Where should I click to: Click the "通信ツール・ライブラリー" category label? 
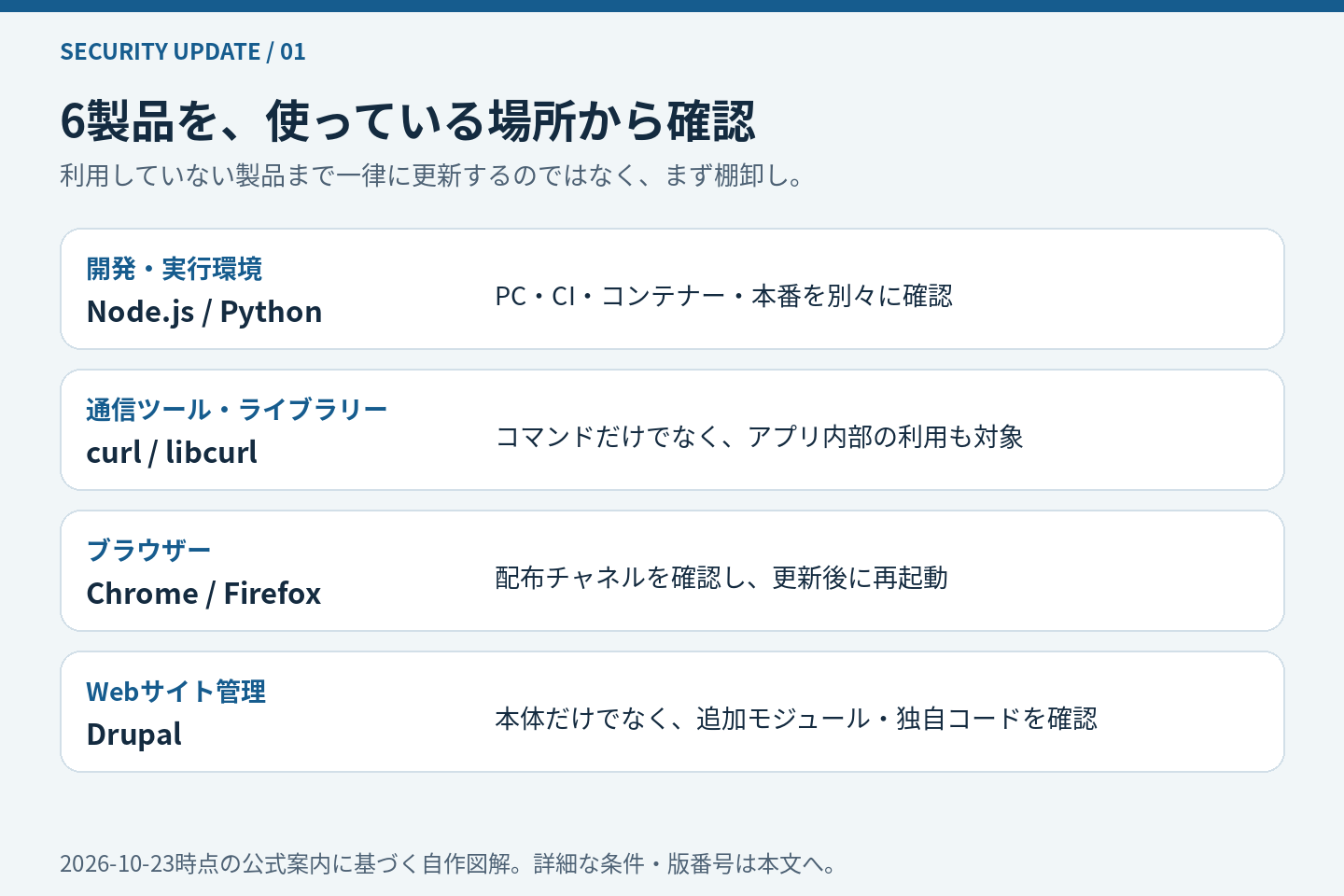click(x=237, y=410)
